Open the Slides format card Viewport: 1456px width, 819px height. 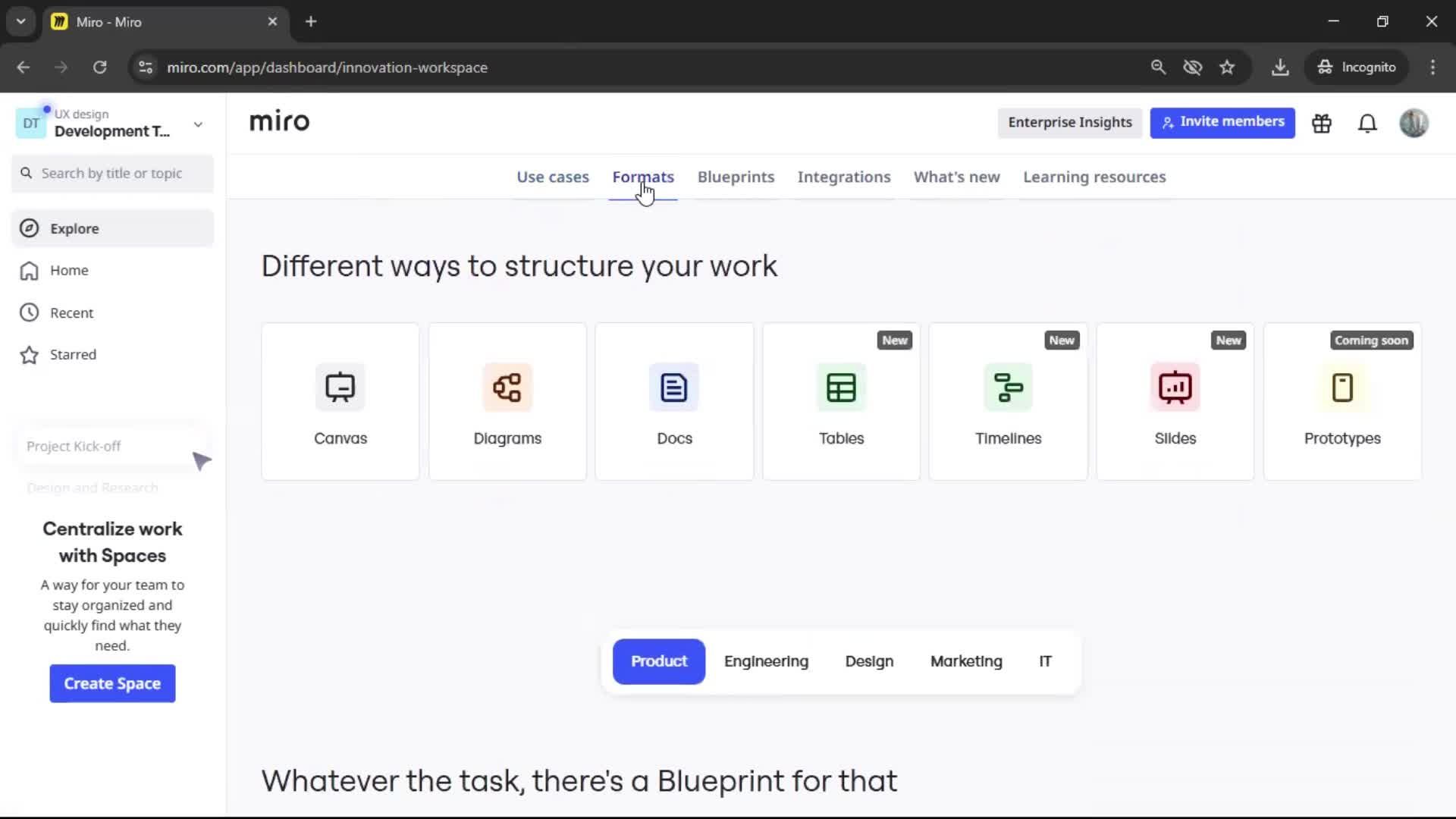point(1175,402)
